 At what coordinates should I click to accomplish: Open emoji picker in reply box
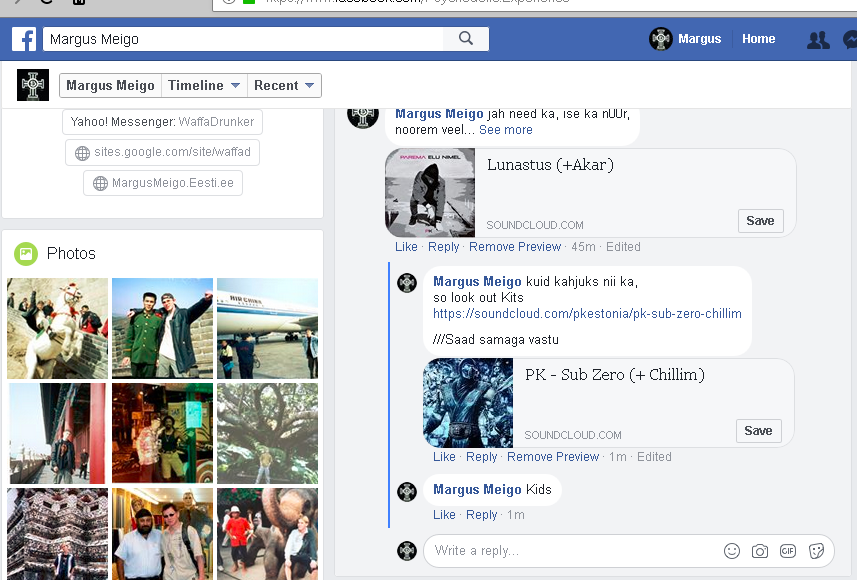click(732, 550)
